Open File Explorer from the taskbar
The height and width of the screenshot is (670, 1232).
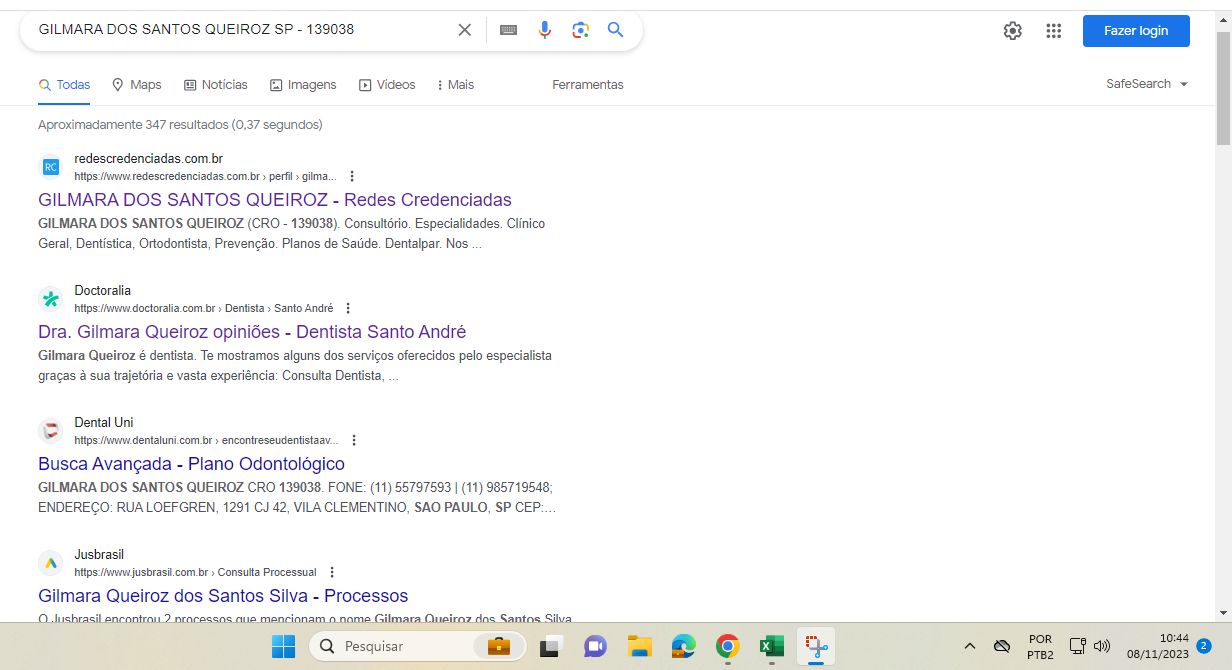[x=639, y=646]
